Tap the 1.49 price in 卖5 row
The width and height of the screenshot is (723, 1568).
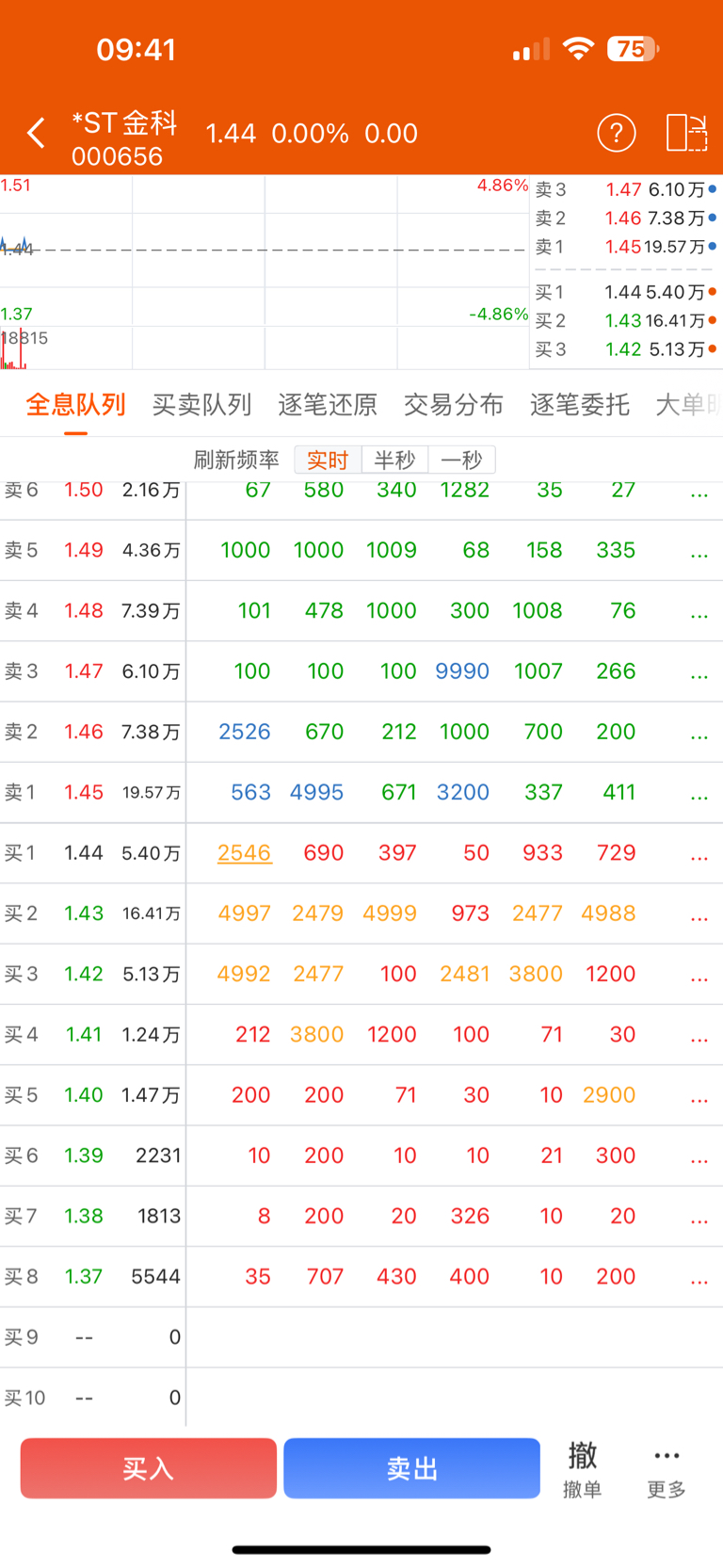[x=84, y=550]
